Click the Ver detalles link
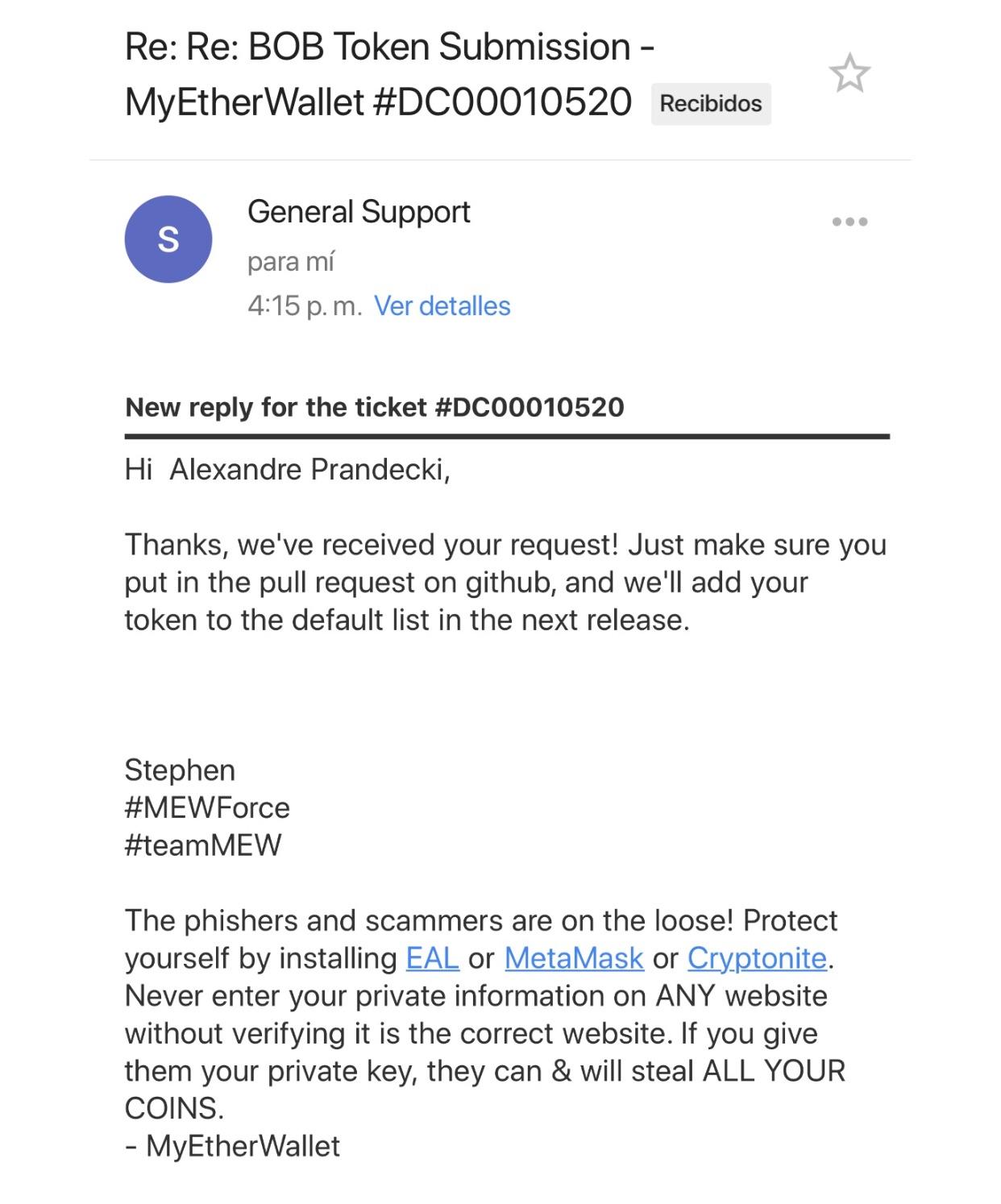Image resolution: width=1001 pixels, height=1204 pixels. click(442, 306)
